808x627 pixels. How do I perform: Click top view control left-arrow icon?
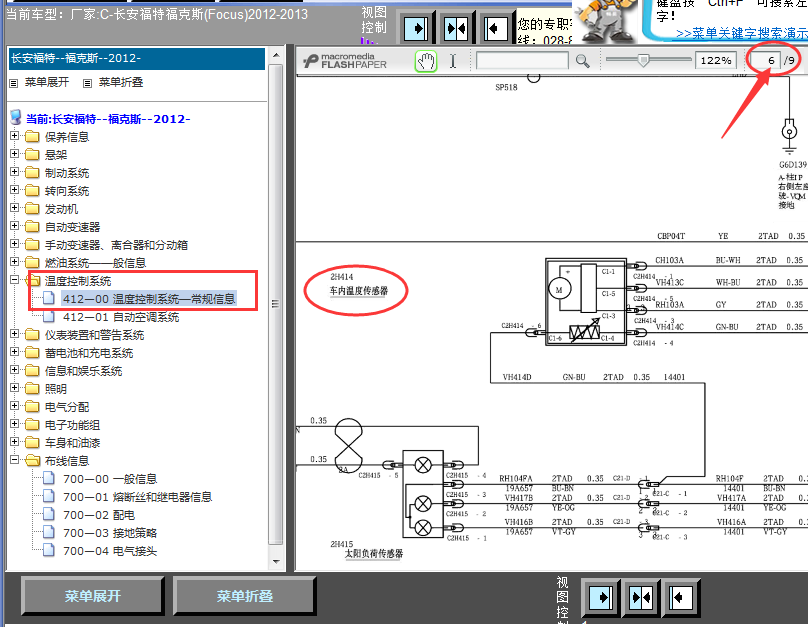click(x=496, y=28)
